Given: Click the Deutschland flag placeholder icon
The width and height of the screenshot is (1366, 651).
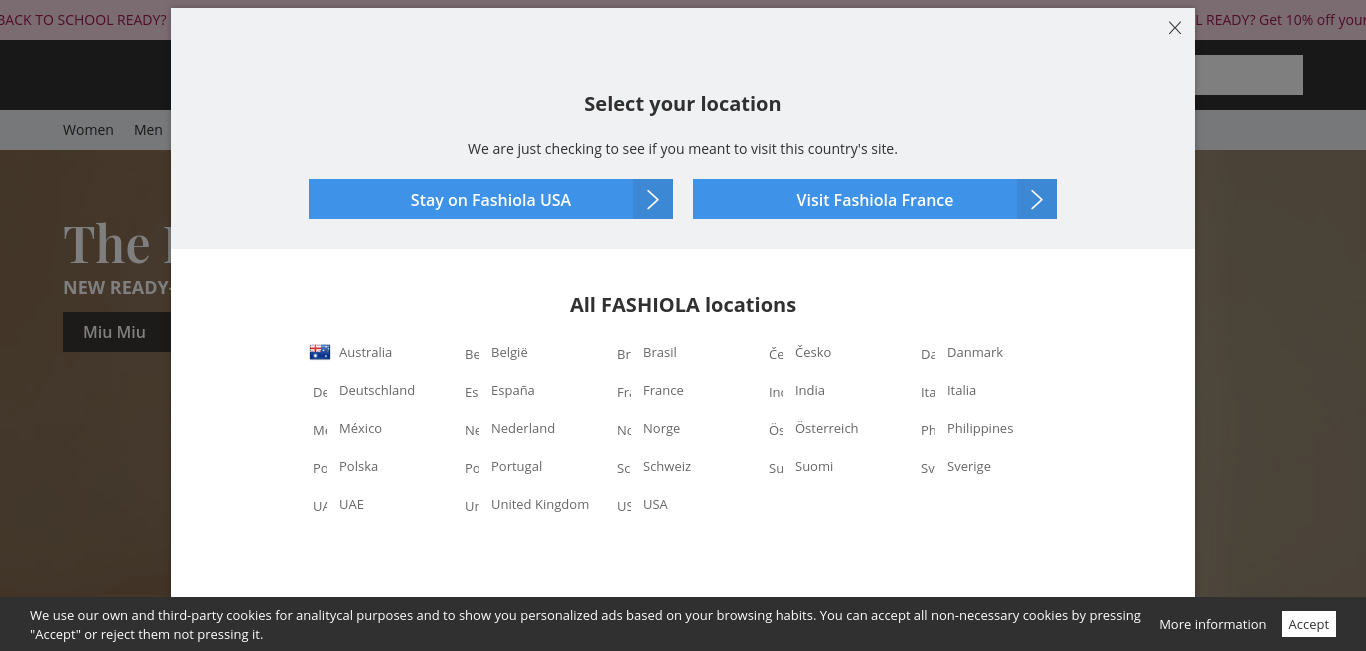Looking at the screenshot, I should pos(320,392).
